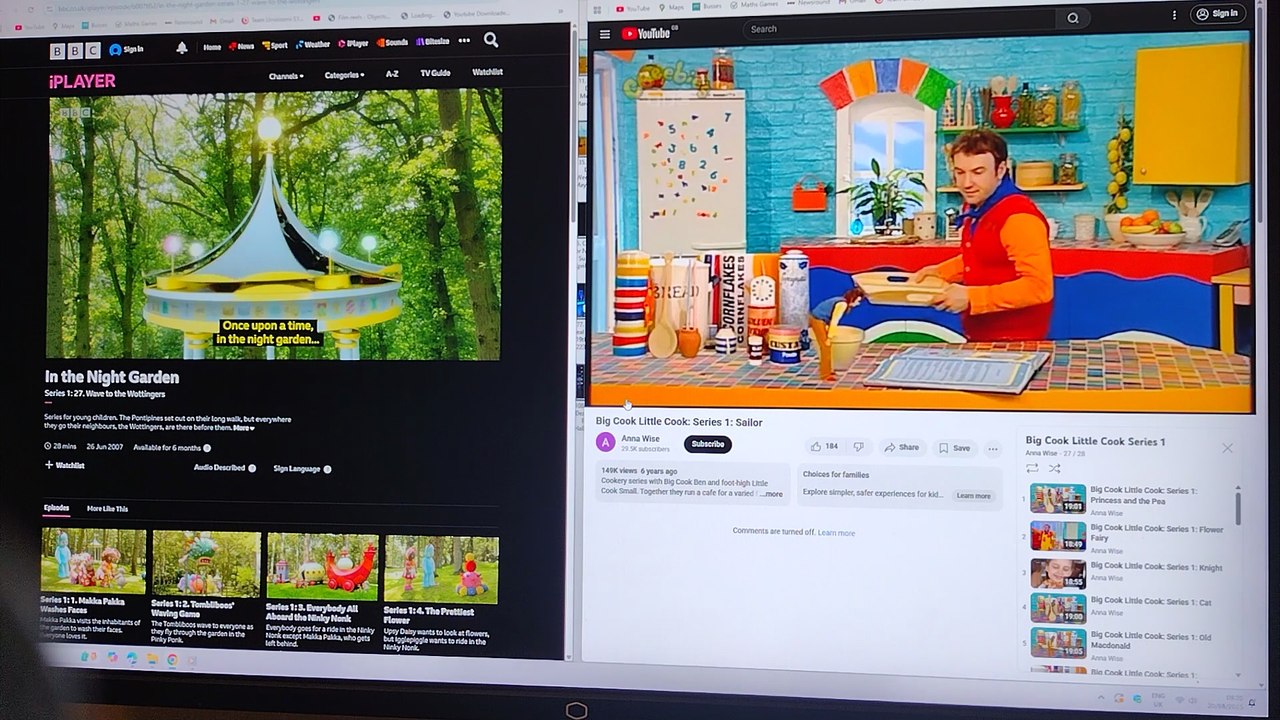1280x720 pixels.
Task: Sign in to YouTube
Action: (1218, 14)
